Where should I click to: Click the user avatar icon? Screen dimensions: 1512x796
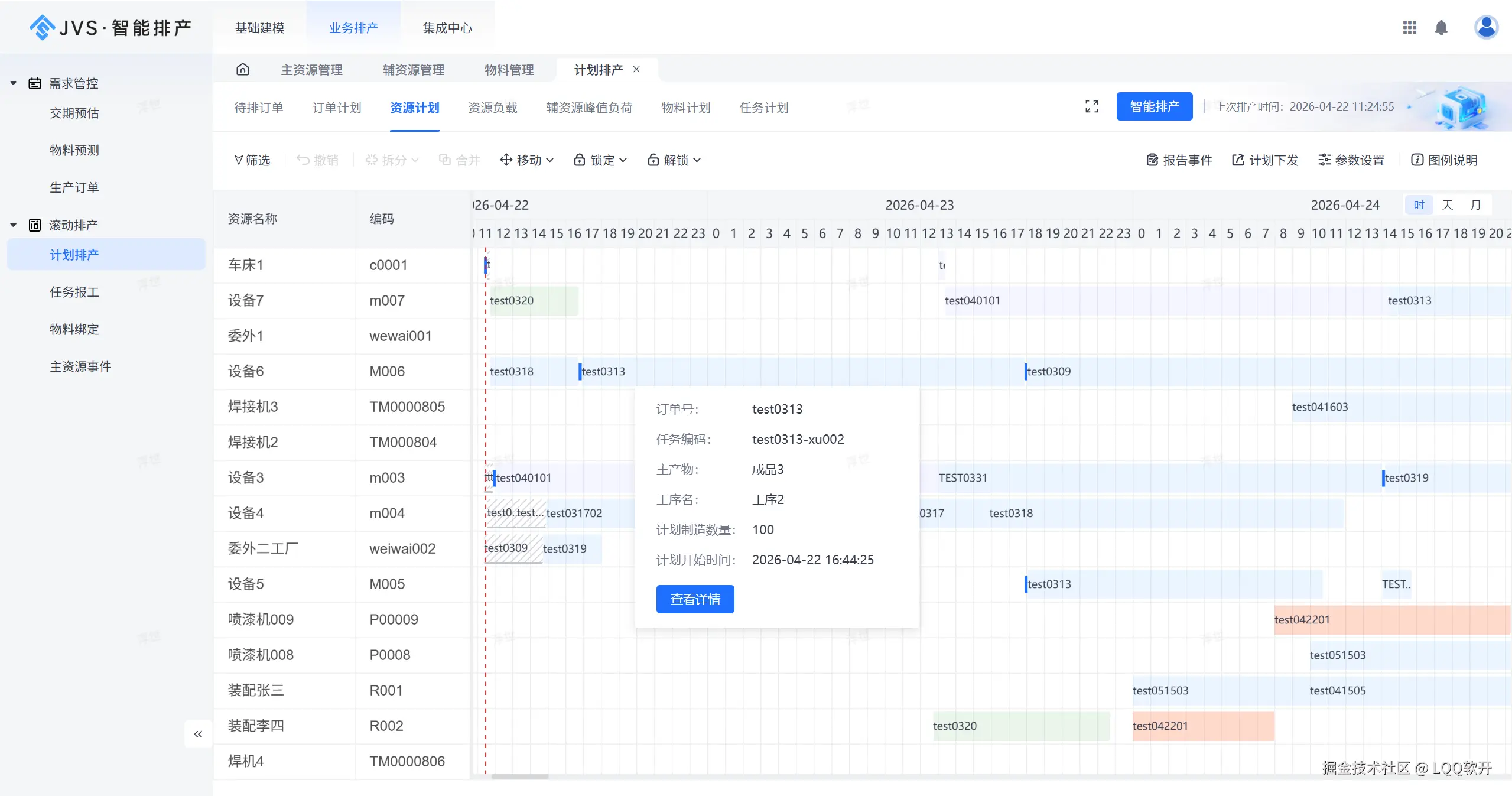pyautogui.click(x=1485, y=27)
